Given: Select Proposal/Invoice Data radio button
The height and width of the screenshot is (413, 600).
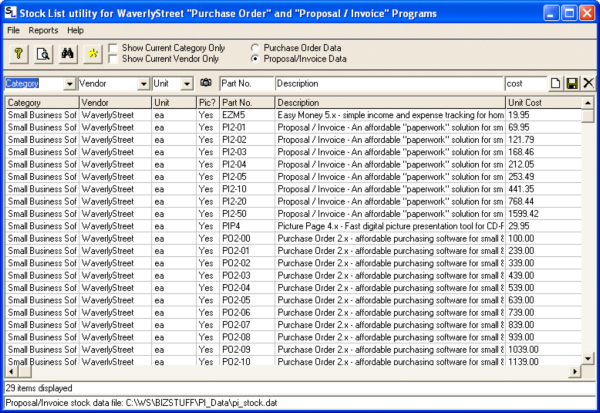Looking at the screenshot, I should tap(257, 59).
